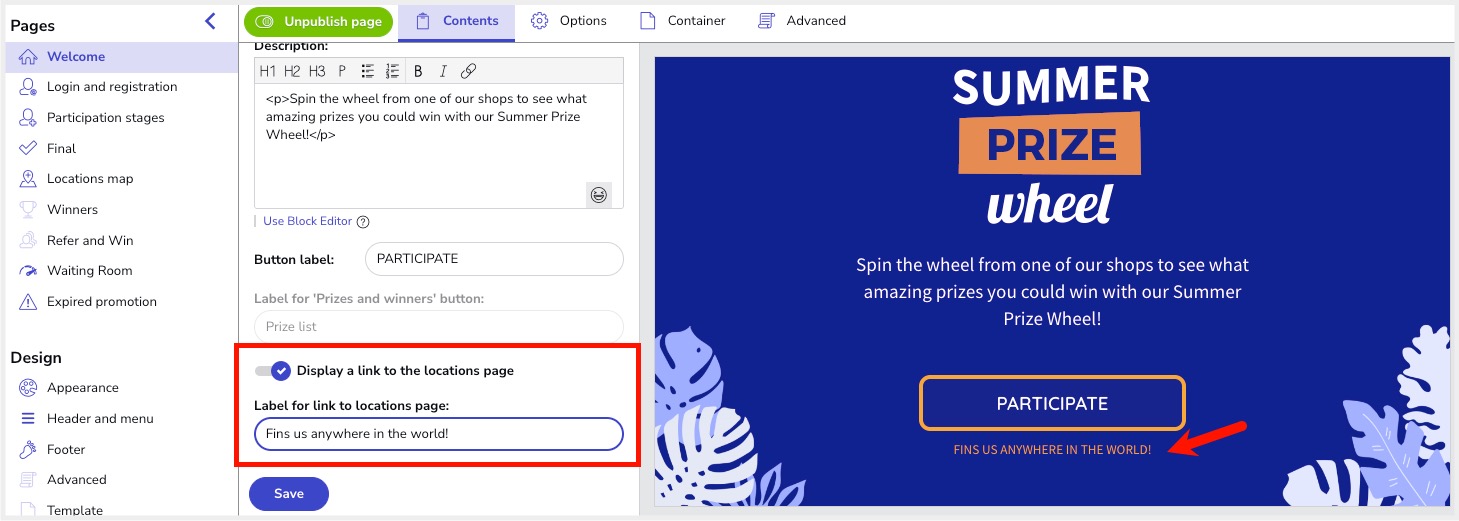Image resolution: width=1459 pixels, height=521 pixels.
Task: Disable the locations page link toggle
Action: [x=272, y=371]
